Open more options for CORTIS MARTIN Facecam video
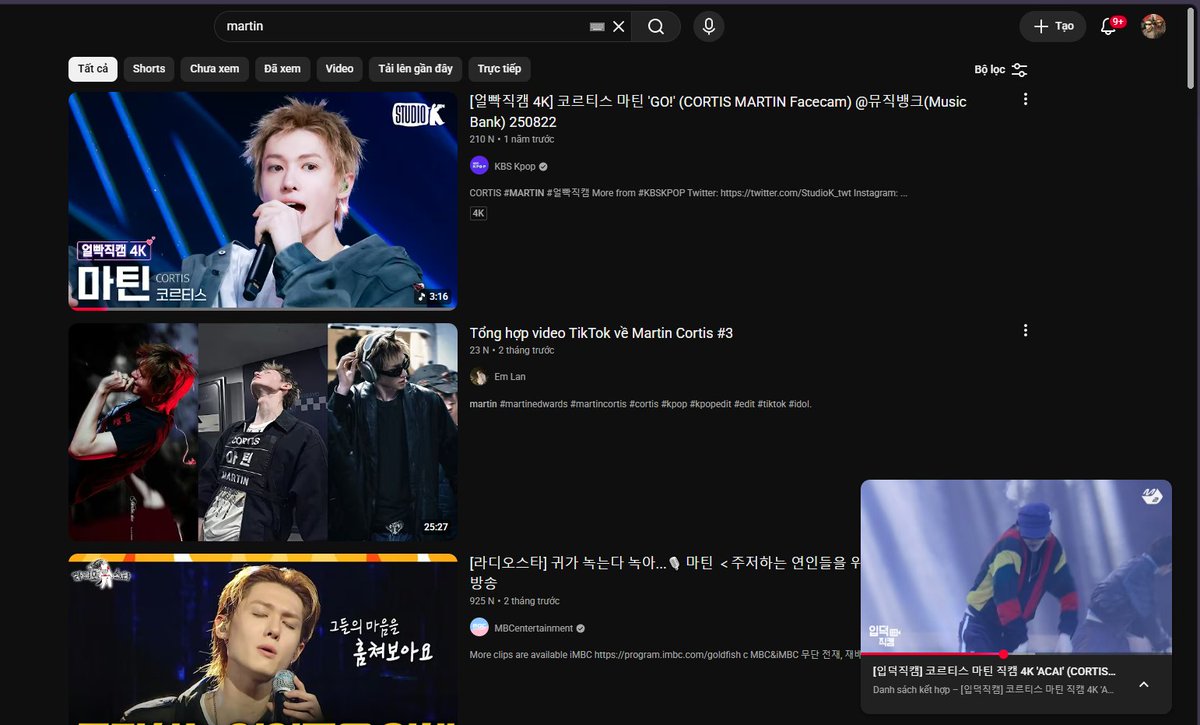Viewport: 1200px width, 725px height. click(x=1025, y=99)
